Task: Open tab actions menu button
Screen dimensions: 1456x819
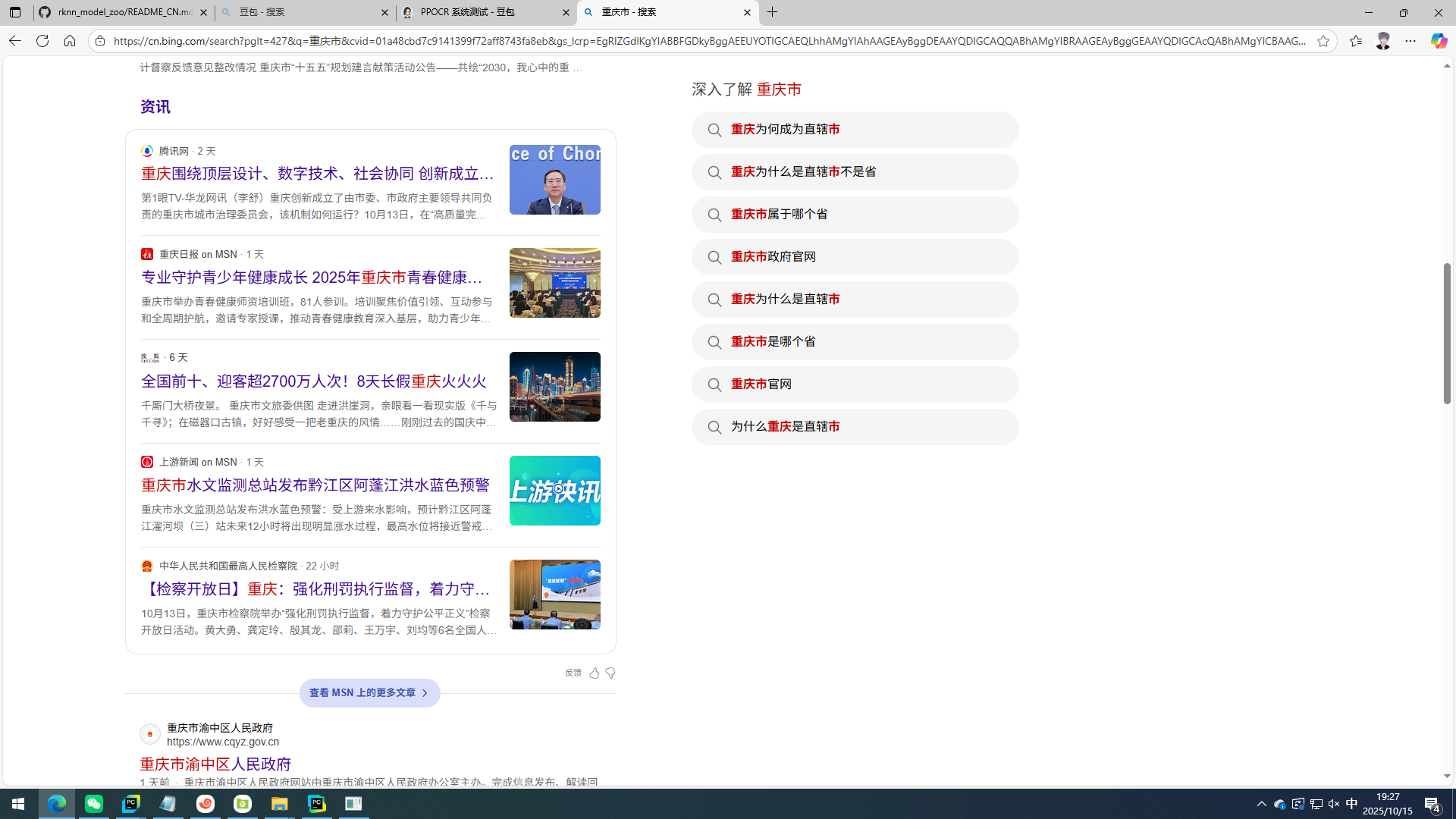Action: pyautogui.click(x=15, y=12)
